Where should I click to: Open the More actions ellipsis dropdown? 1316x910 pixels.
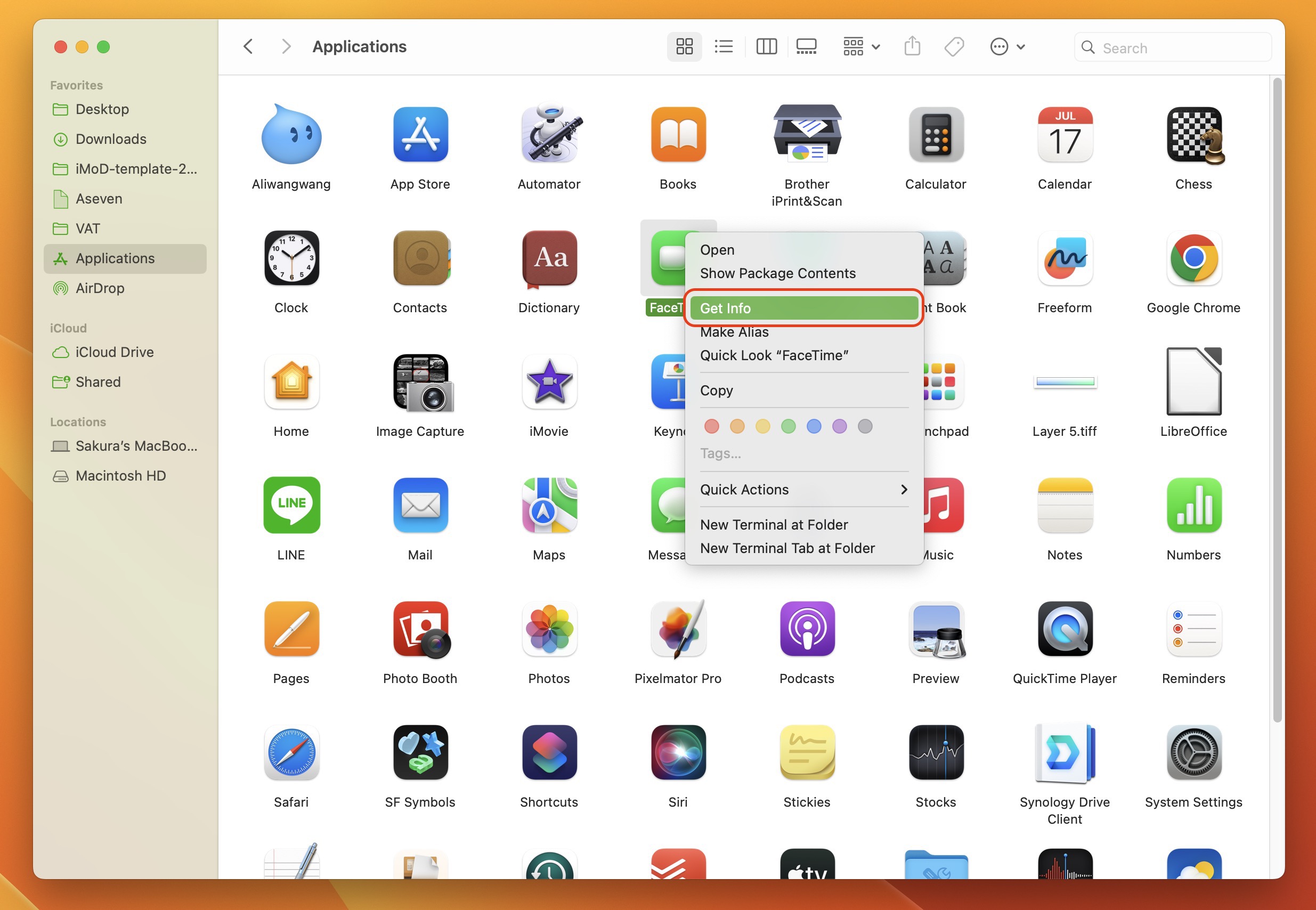1007,47
